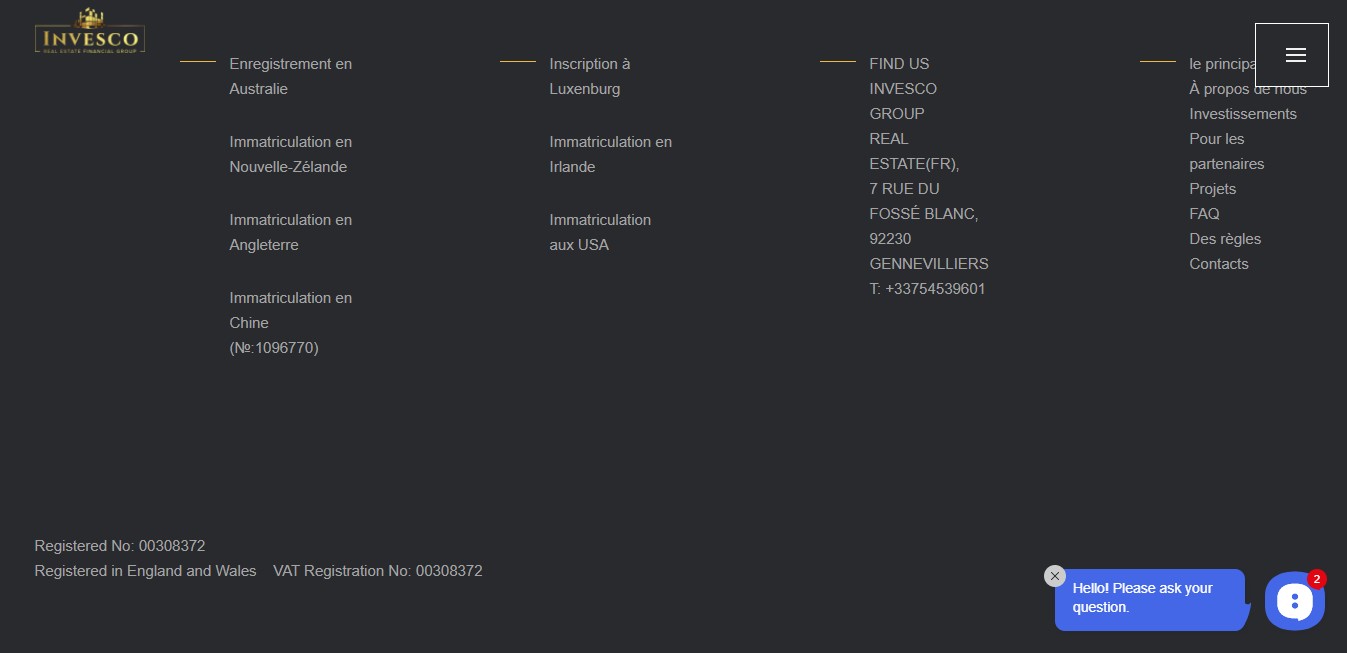Viewport: 1347px width, 653px height.
Task: Open Inscription à Luxenburg link
Action: pos(589,76)
